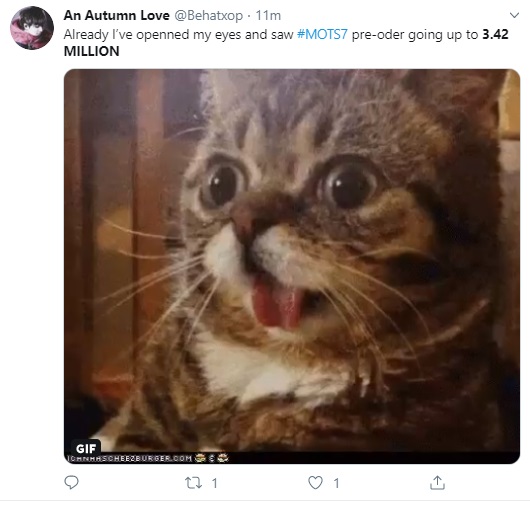Play the surprised cat GIF

coord(292,266)
